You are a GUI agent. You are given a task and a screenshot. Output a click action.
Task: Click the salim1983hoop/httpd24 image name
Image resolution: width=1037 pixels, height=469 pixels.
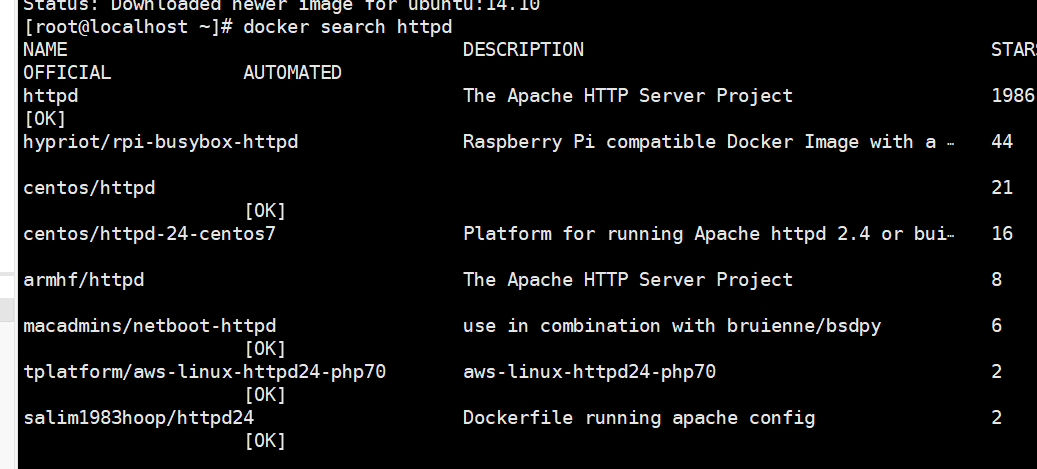[138, 418]
